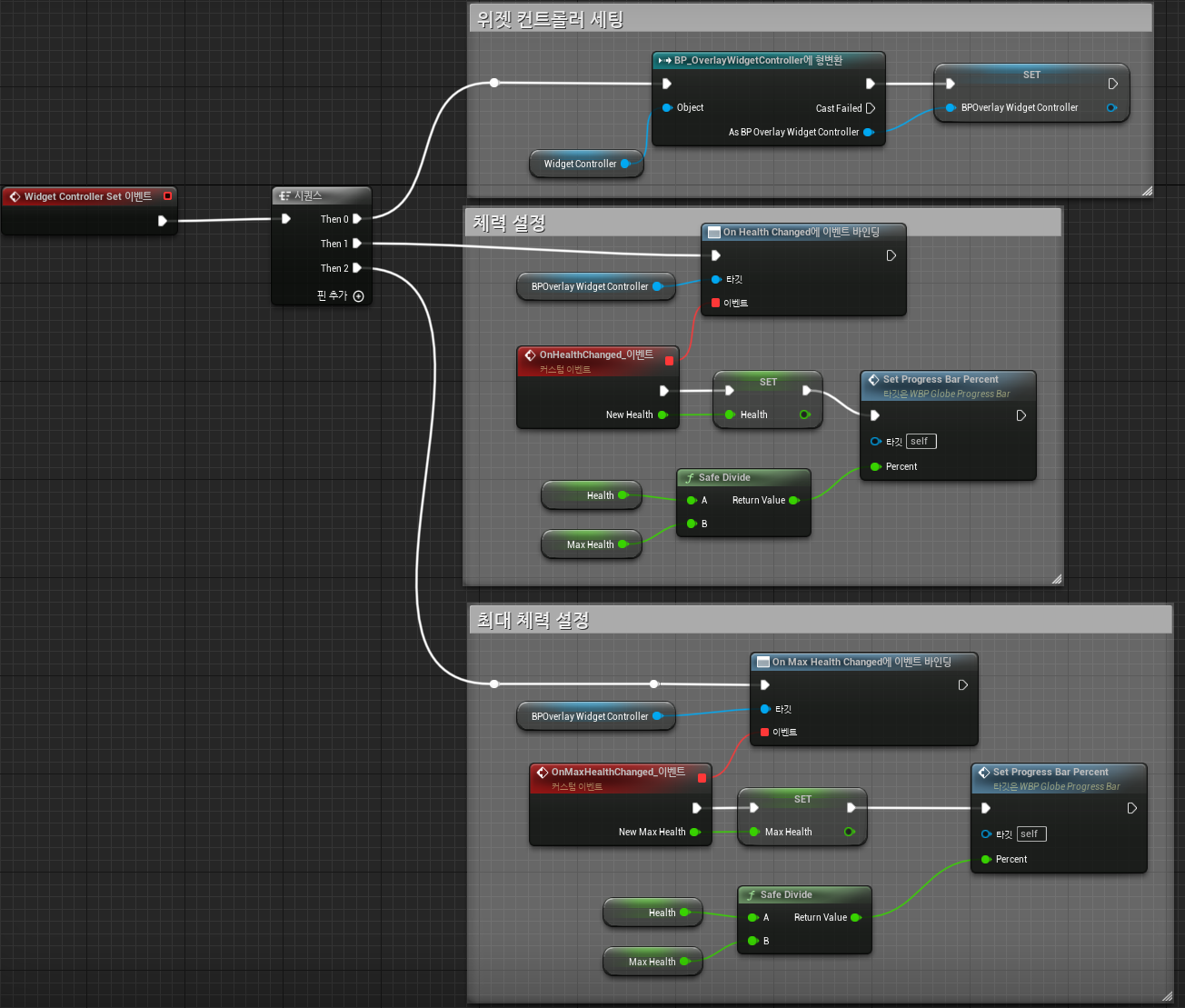Select BPOverlay Widget Controller getter in 최대 체력 설정 group
Image resolution: width=1185 pixels, height=1008 pixels.
596,716
